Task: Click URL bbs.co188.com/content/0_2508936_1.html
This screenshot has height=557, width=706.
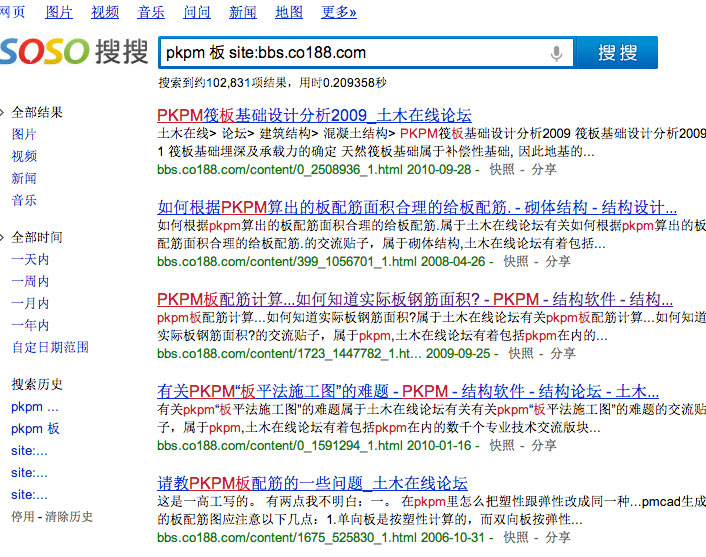Action: click(280, 170)
